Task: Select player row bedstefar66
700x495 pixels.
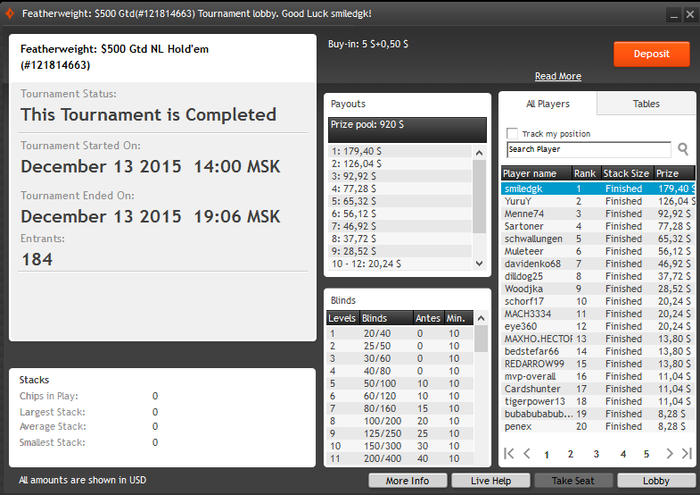Action: 598,351
